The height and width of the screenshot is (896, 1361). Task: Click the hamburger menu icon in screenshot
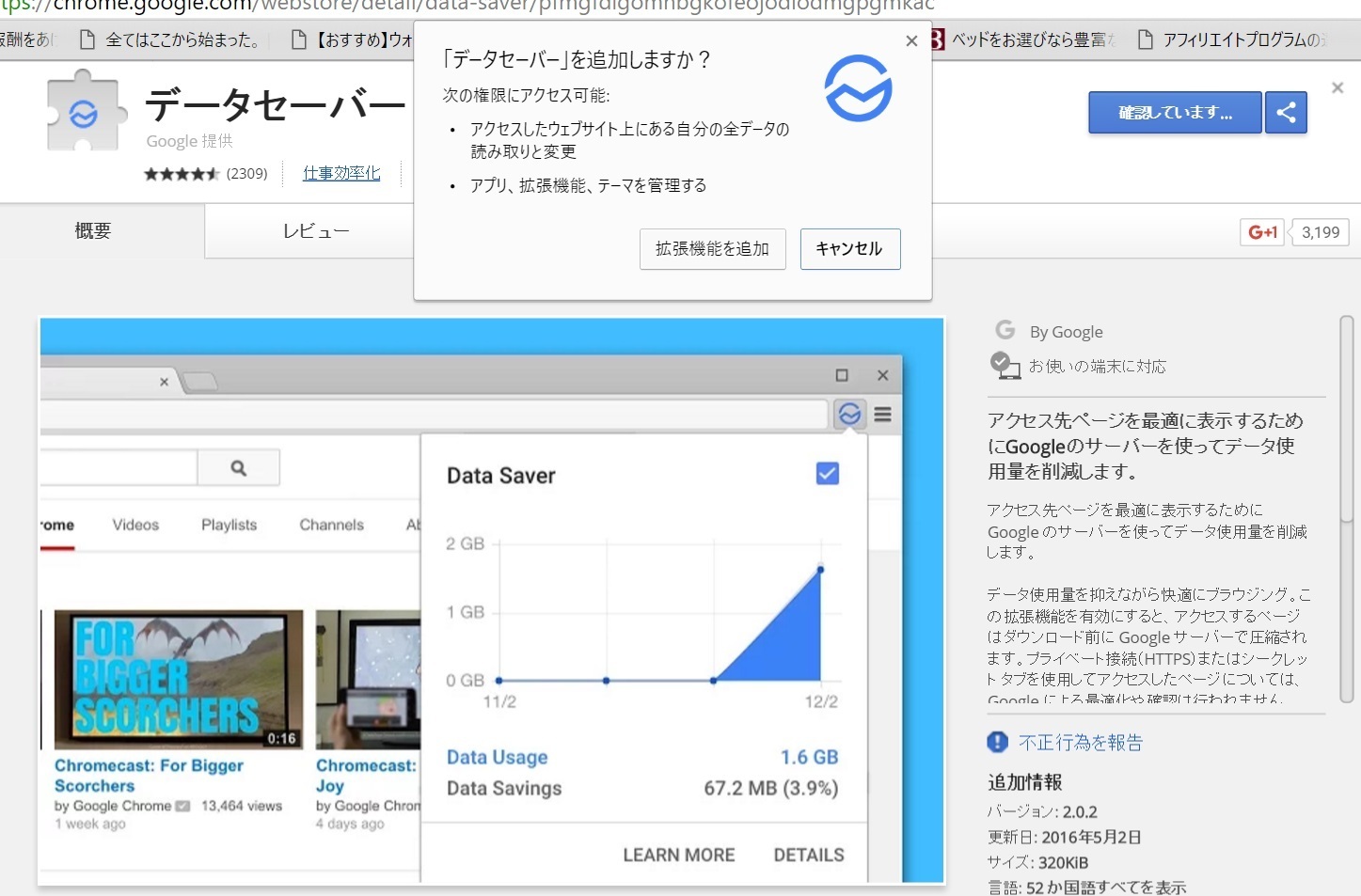coord(882,414)
